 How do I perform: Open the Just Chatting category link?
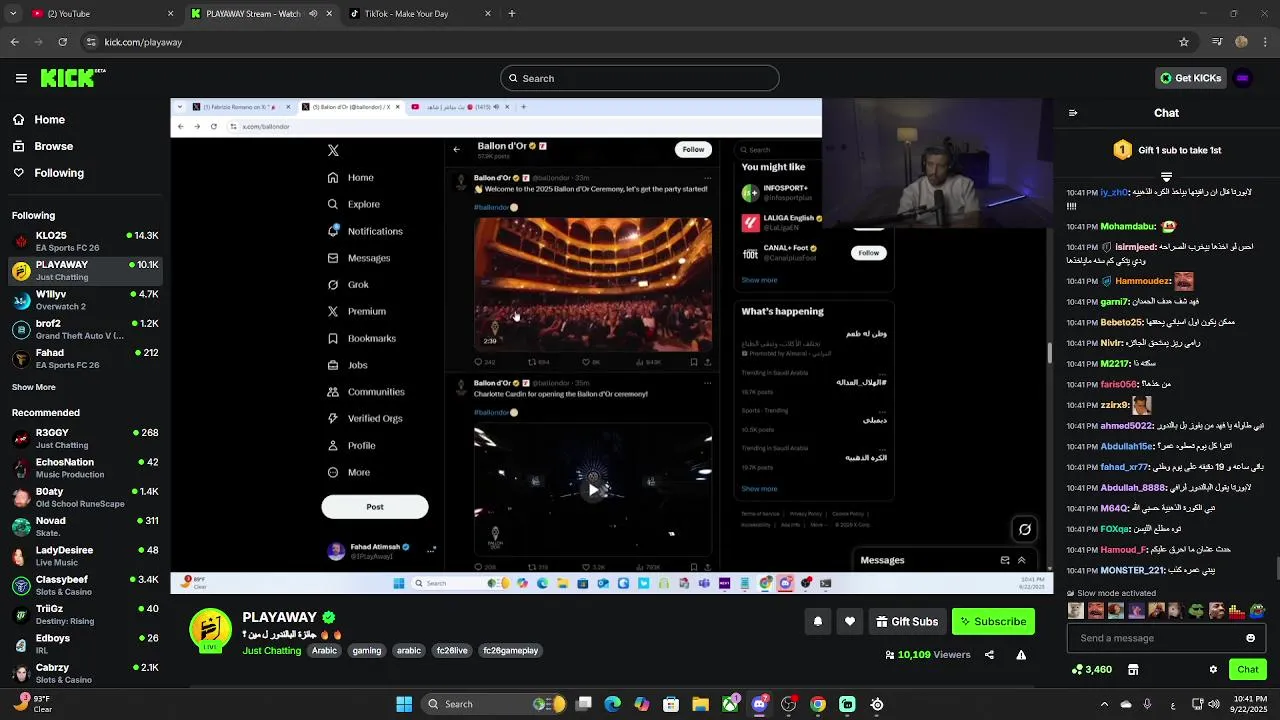pos(271,650)
